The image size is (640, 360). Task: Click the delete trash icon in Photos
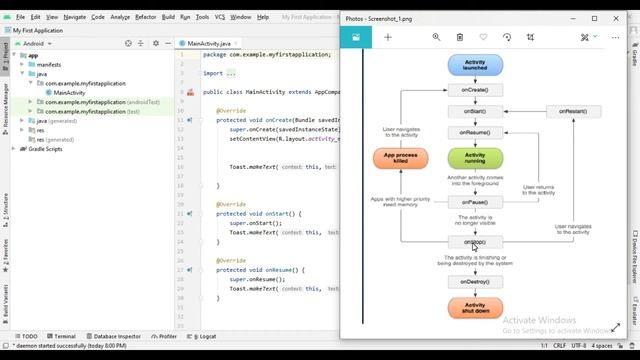pos(460,37)
